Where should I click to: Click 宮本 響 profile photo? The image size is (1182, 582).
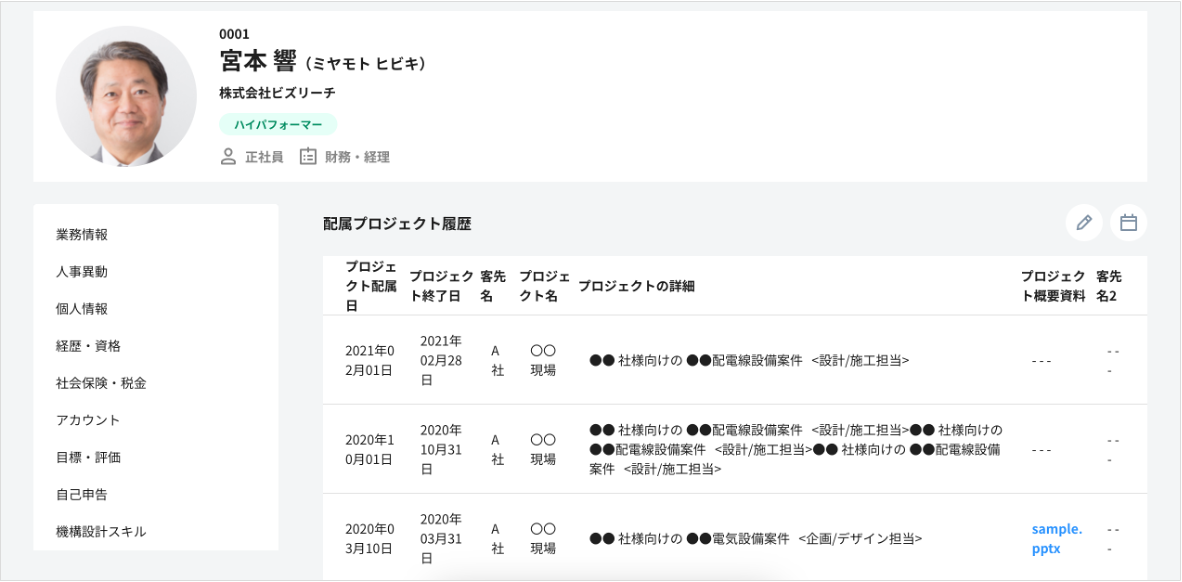click(x=126, y=96)
